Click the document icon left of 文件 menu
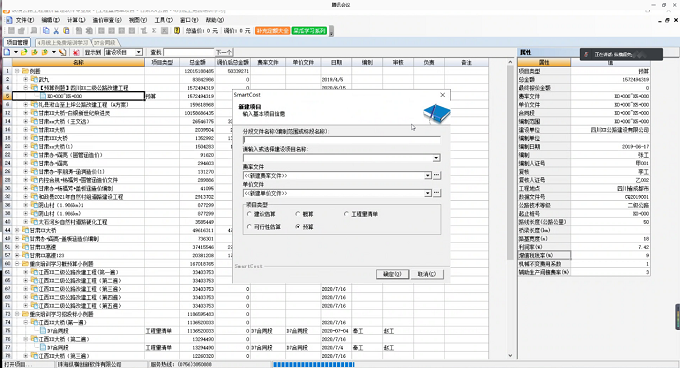 point(9,20)
